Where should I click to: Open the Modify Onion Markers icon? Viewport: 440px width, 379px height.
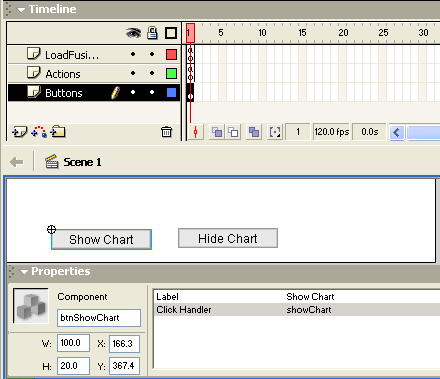click(275, 132)
